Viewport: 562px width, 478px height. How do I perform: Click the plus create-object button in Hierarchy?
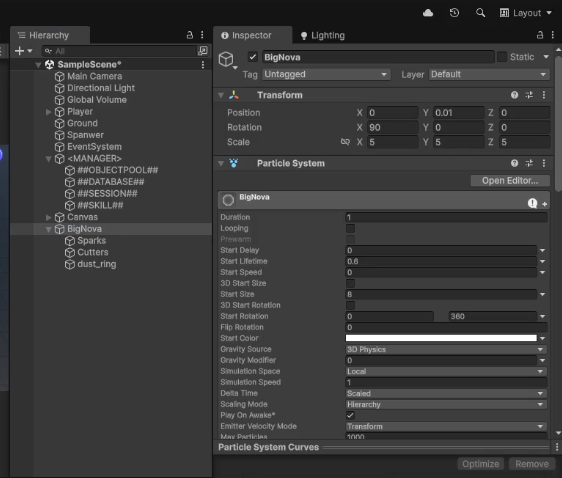19,51
